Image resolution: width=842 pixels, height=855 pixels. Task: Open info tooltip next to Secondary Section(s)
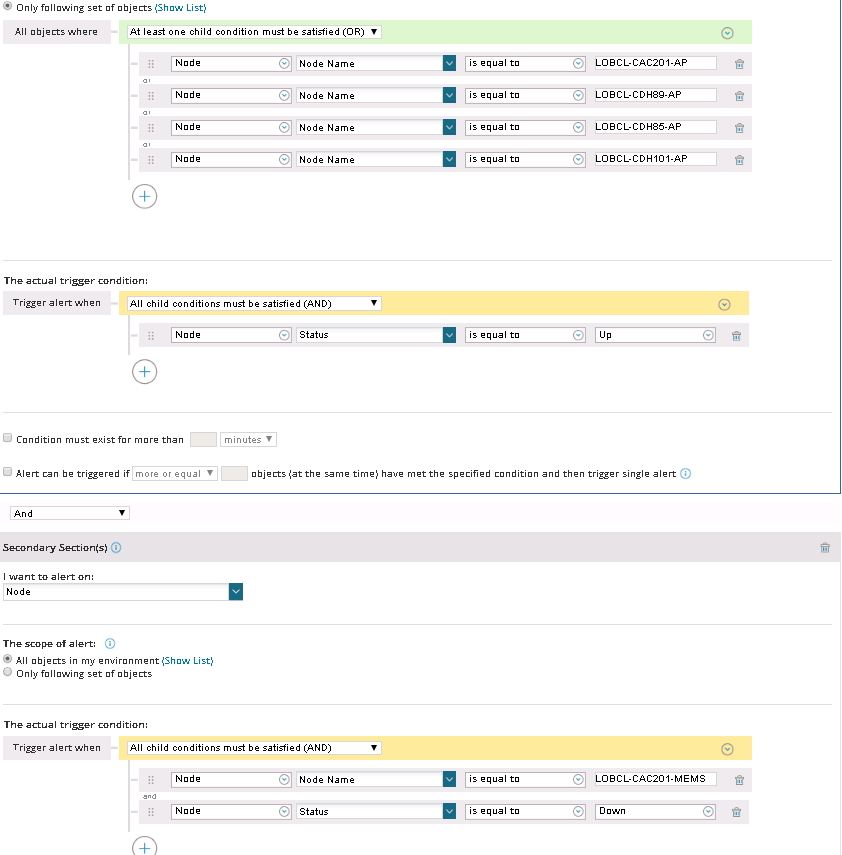tap(117, 548)
